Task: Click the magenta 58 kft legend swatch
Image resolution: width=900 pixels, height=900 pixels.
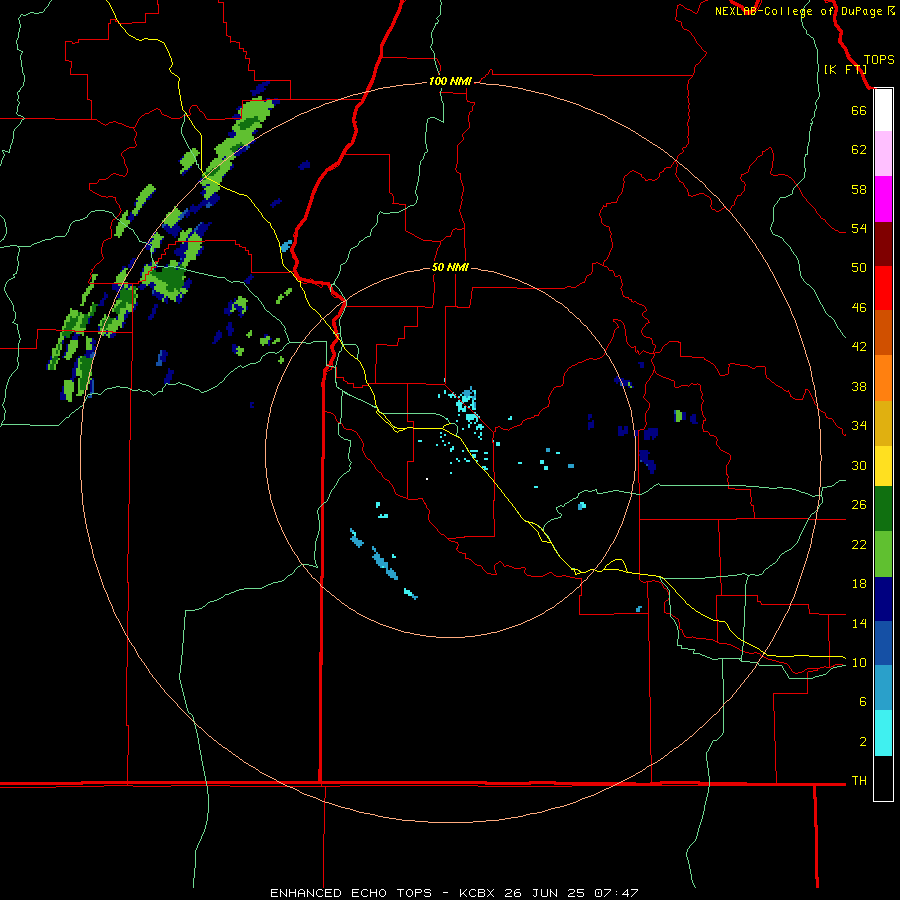Action: click(x=883, y=199)
